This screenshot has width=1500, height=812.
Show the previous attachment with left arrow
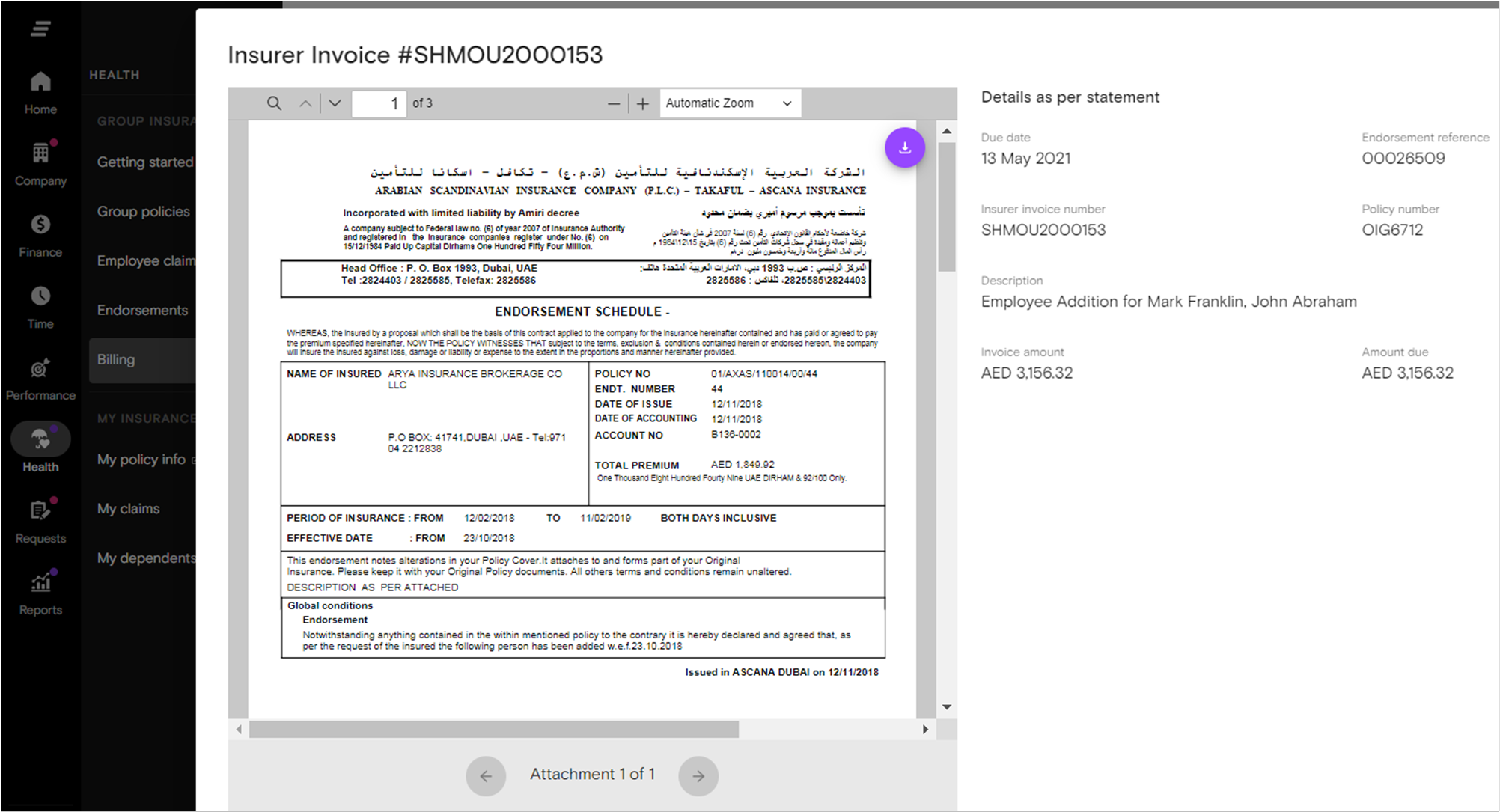[x=486, y=776]
